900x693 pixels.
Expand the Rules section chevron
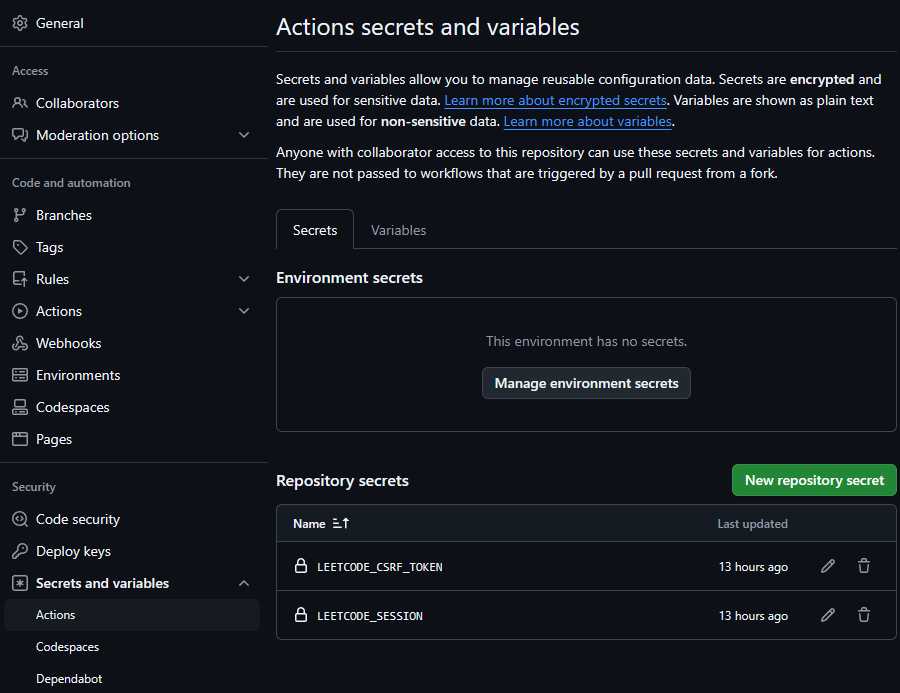tap(244, 279)
